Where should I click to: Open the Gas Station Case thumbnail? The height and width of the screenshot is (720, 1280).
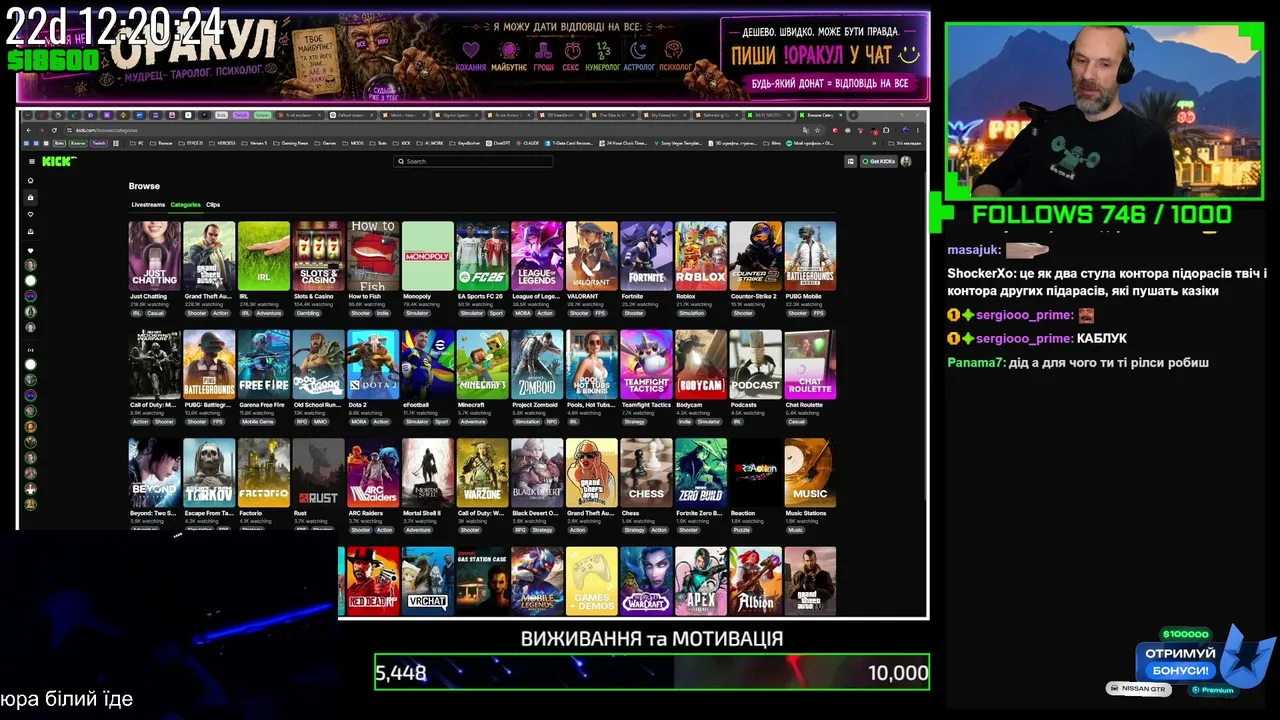coord(482,581)
